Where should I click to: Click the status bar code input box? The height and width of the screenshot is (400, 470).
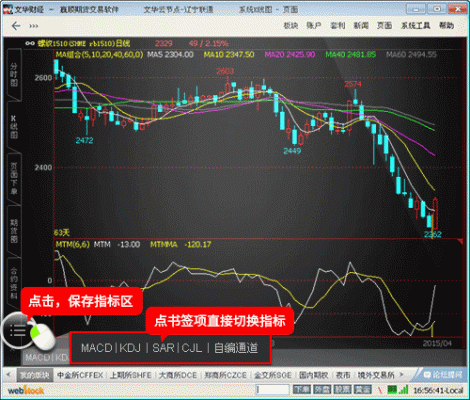pyautogui.click(x=273, y=389)
